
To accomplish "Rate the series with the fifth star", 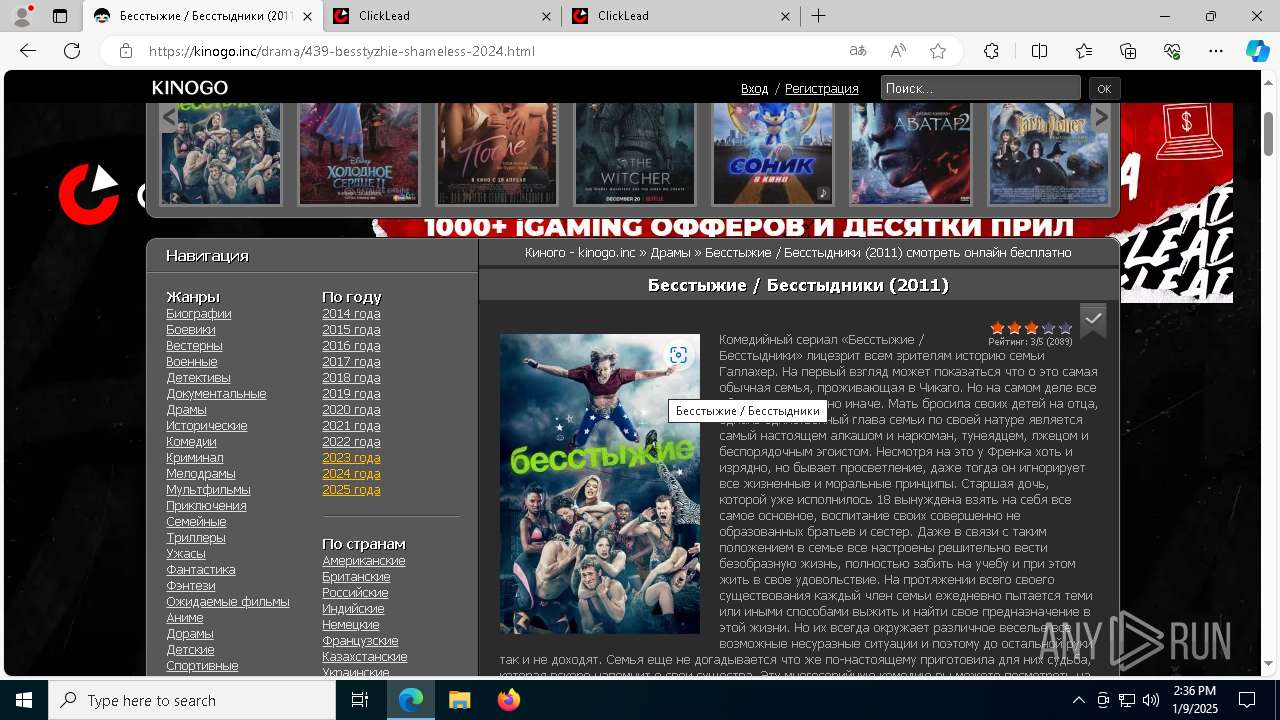I will [1065, 328].
